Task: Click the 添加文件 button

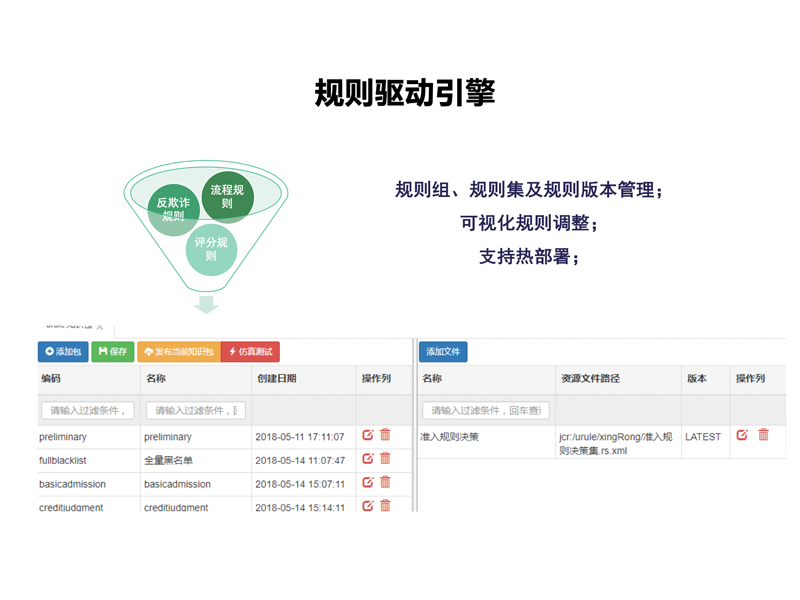Action: click(443, 352)
